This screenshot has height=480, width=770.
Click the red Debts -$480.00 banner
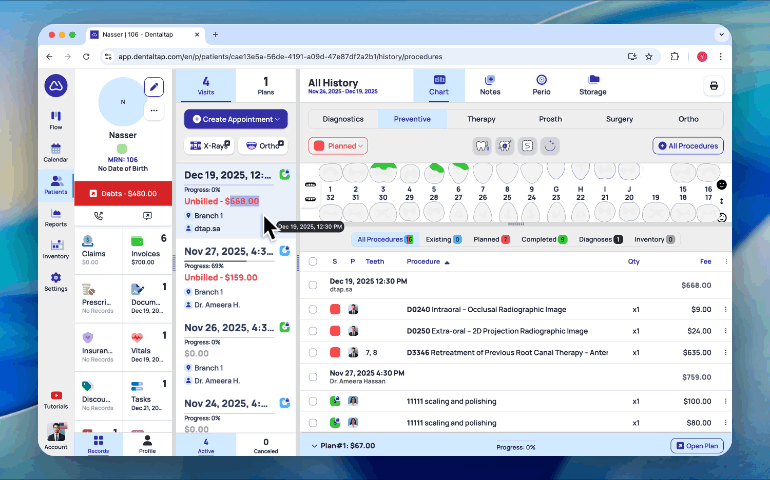click(124, 193)
